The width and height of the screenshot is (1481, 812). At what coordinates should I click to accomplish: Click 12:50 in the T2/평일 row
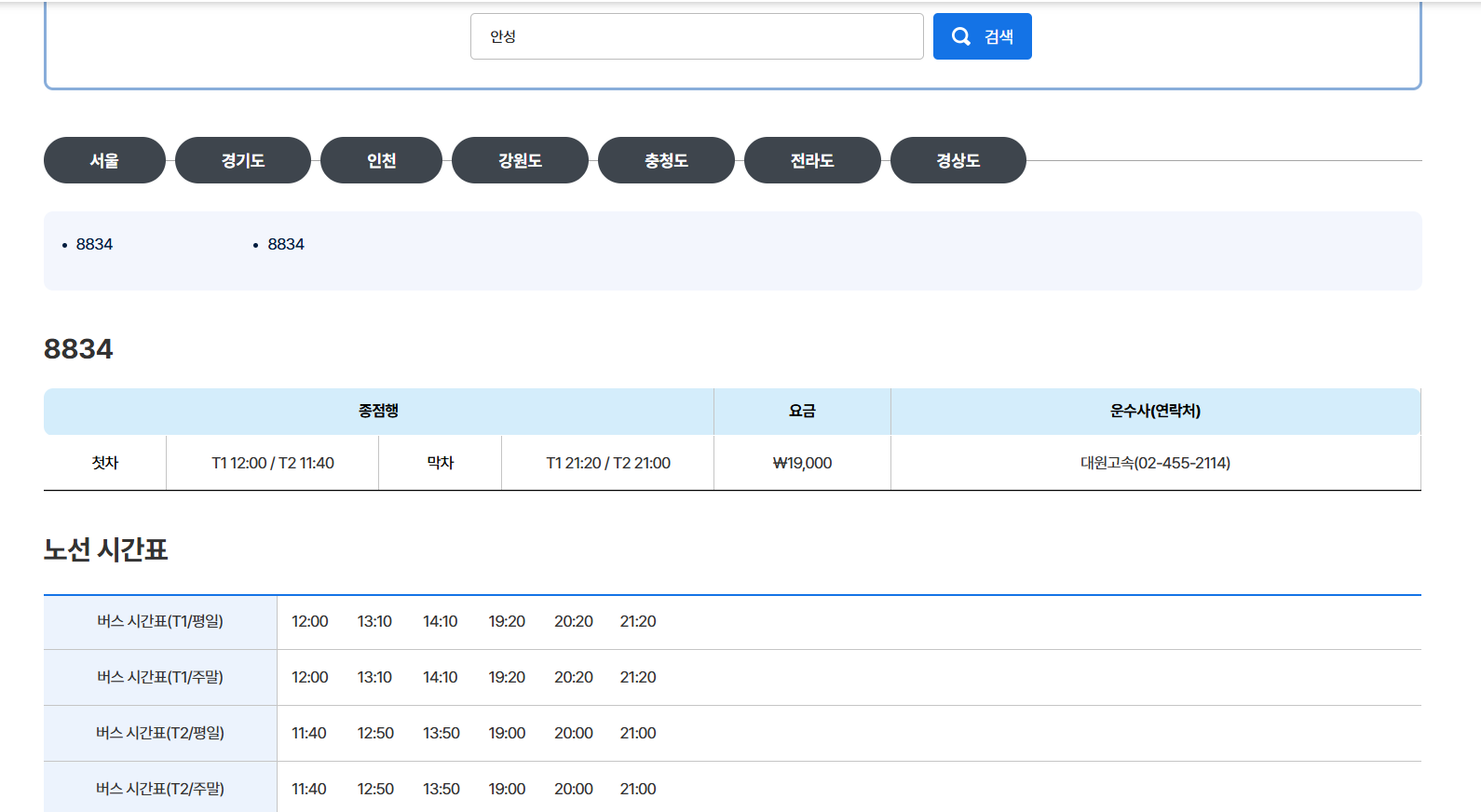[x=375, y=733]
